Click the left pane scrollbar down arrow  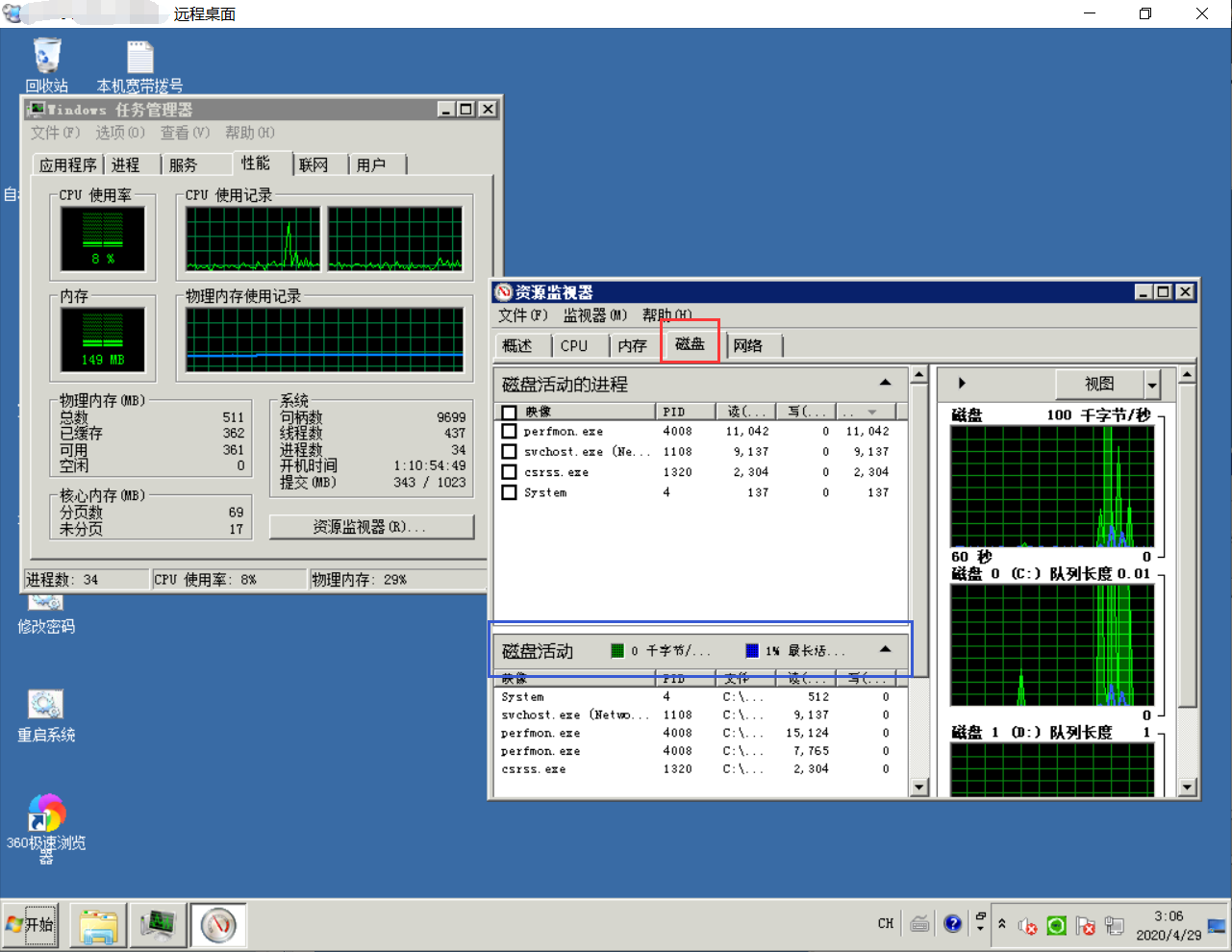tap(918, 787)
